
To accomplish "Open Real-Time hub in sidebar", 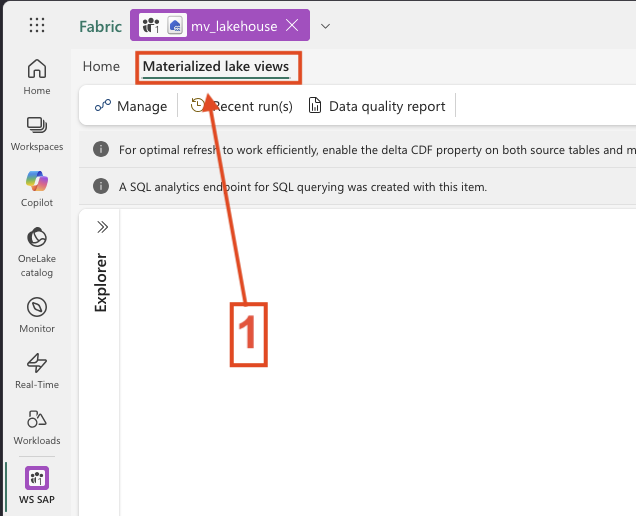I will 37,371.
